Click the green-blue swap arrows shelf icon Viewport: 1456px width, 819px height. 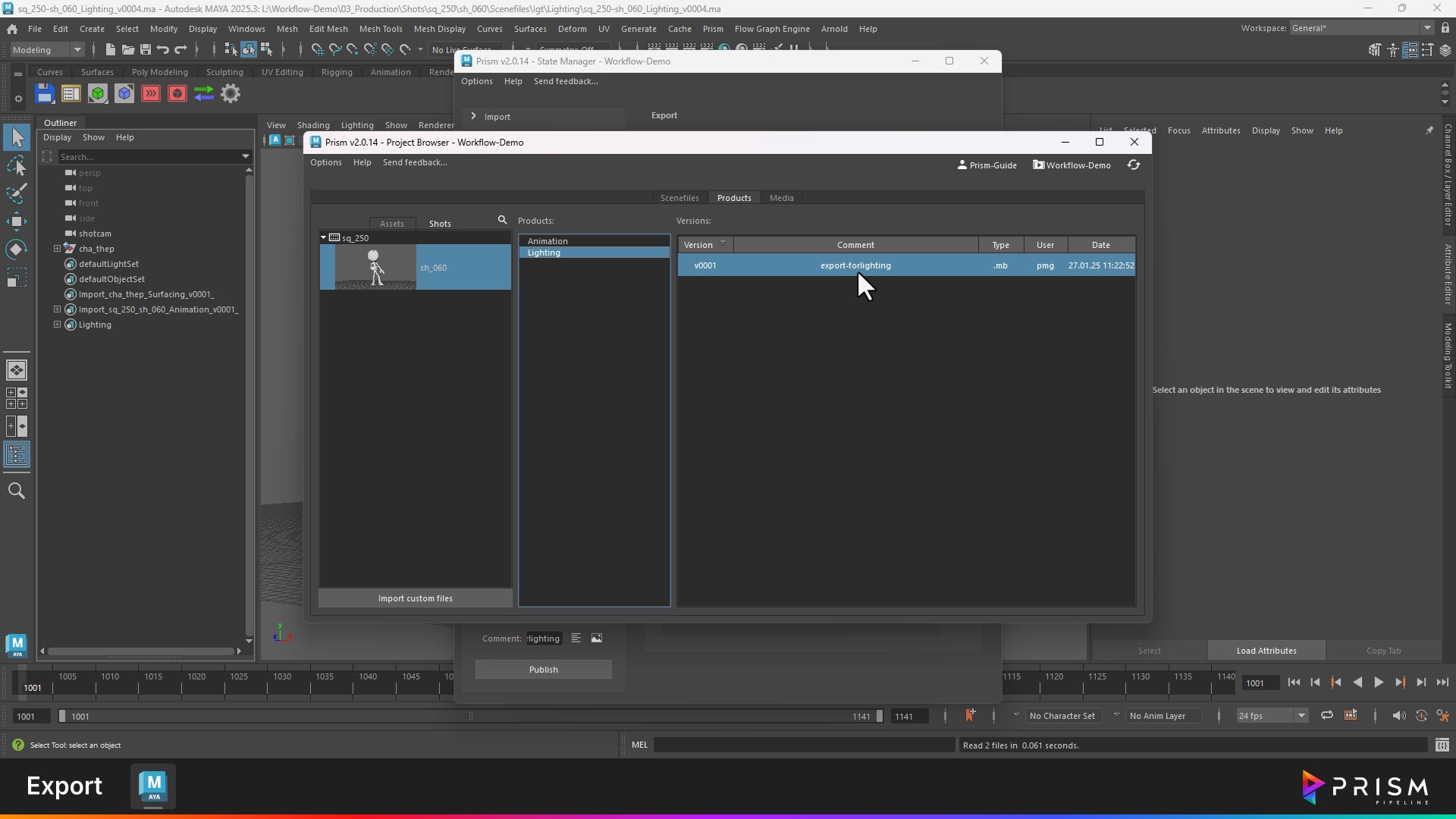tap(204, 93)
